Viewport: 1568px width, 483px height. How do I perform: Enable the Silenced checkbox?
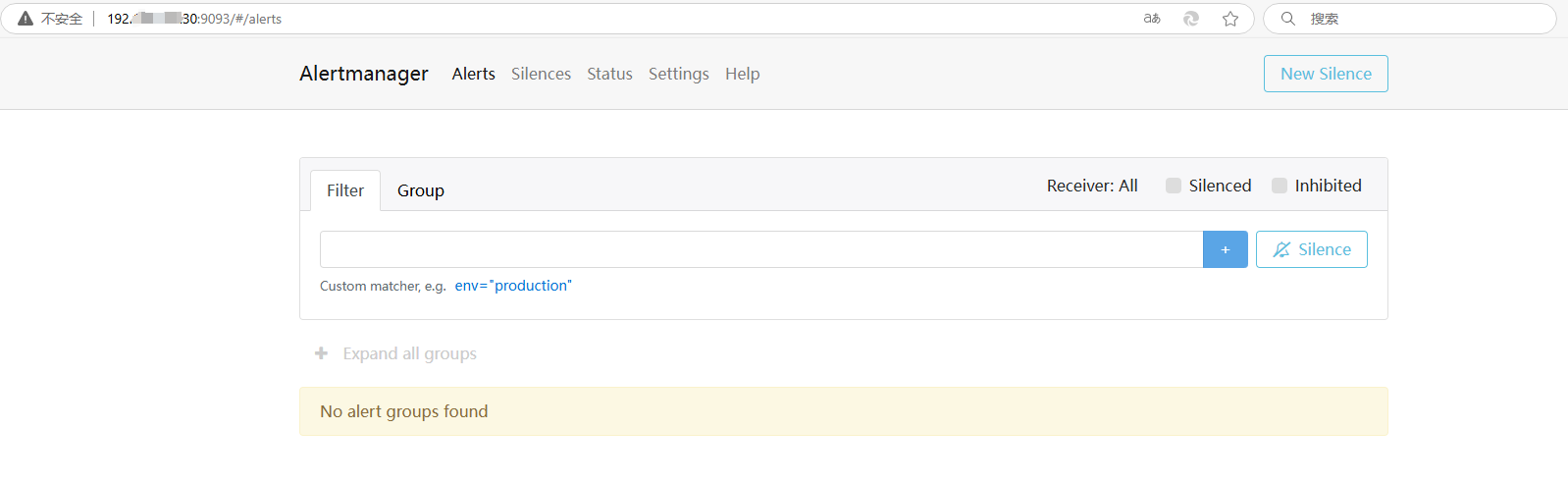point(1174,186)
